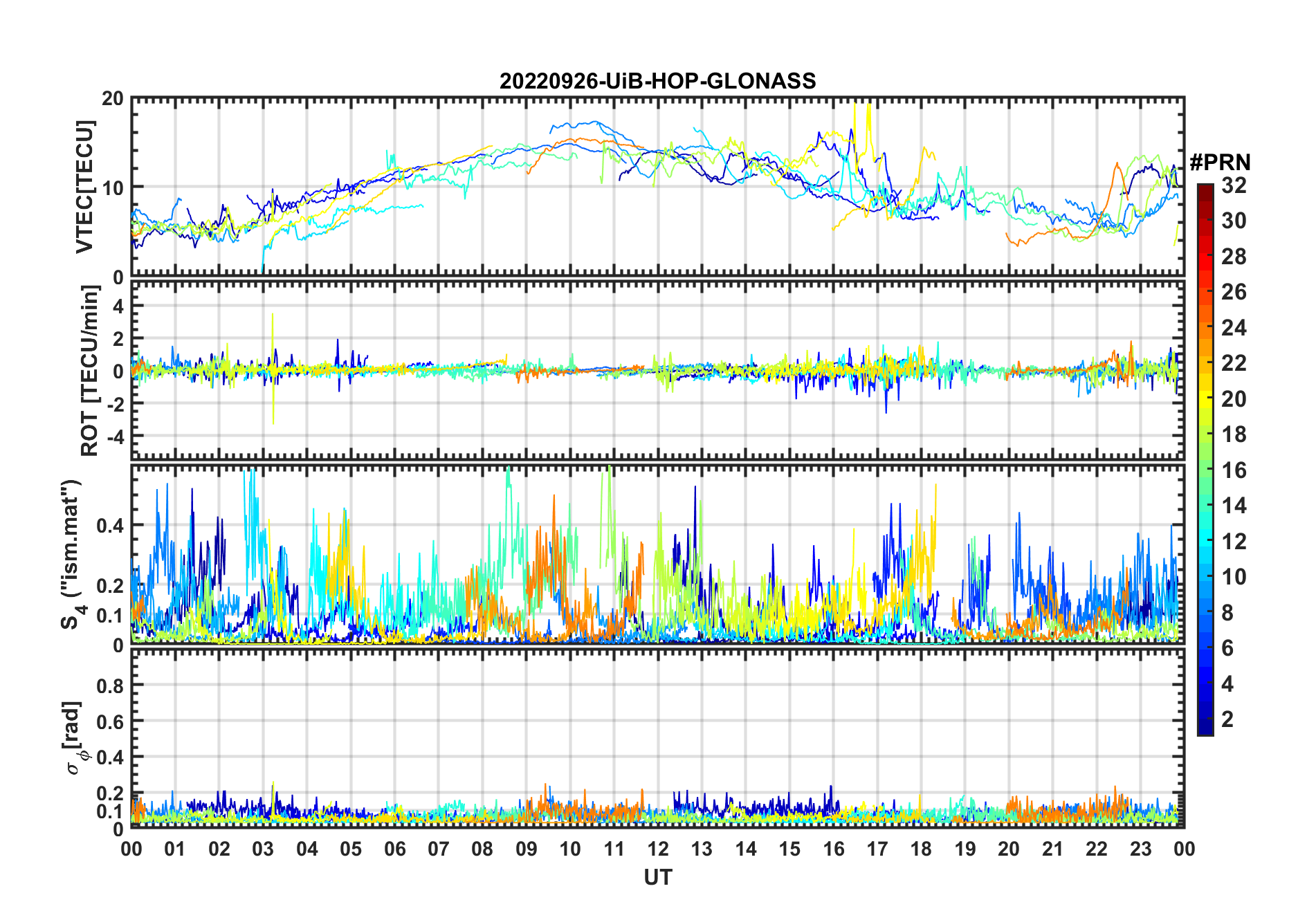Click the x-axis tick label 23
This screenshot has height=920, width=1316.
tap(1140, 849)
